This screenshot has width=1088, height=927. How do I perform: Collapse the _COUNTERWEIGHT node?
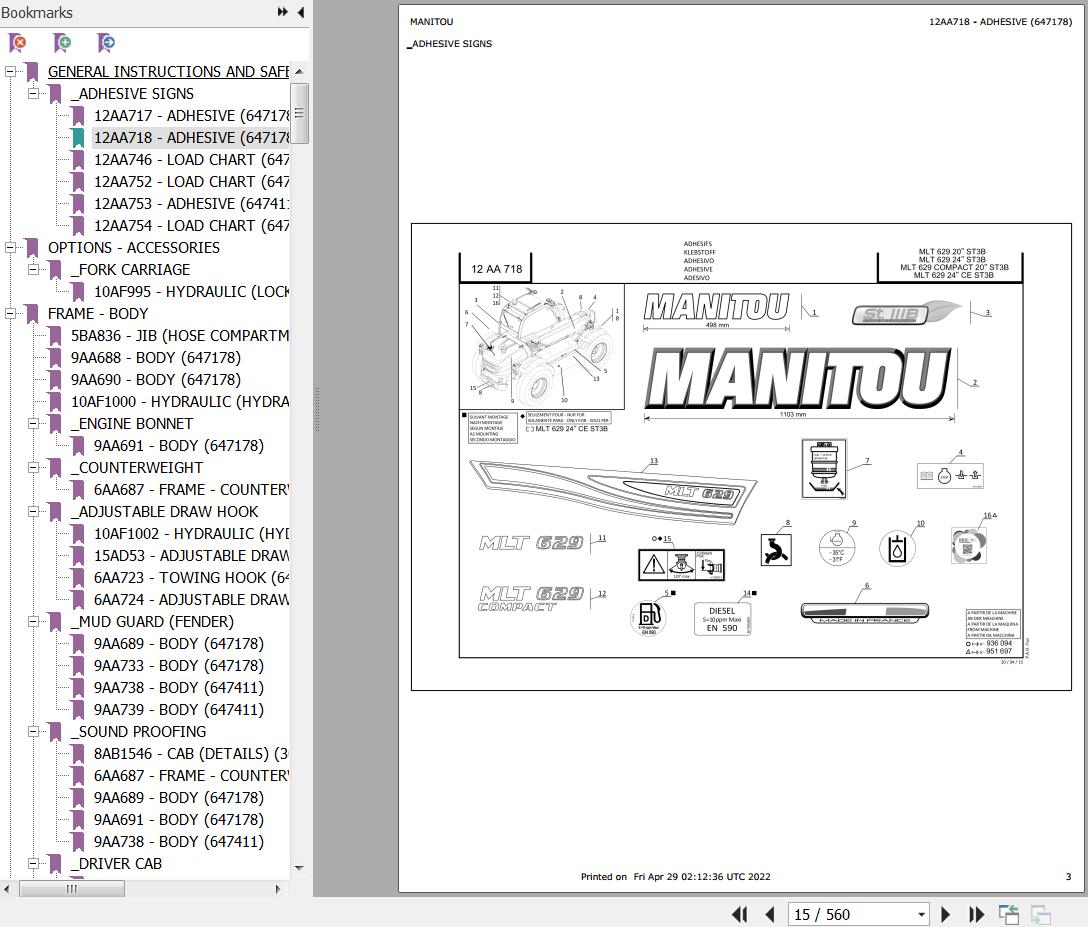[x=33, y=468]
